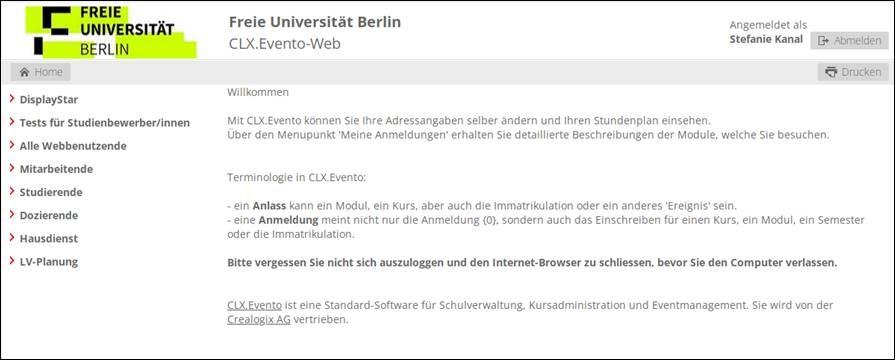The width and height of the screenshot is (895, 360).
Task: Expand the Tests für Studienbewerber/innen arrow
Action: click(x=12, y=122)
